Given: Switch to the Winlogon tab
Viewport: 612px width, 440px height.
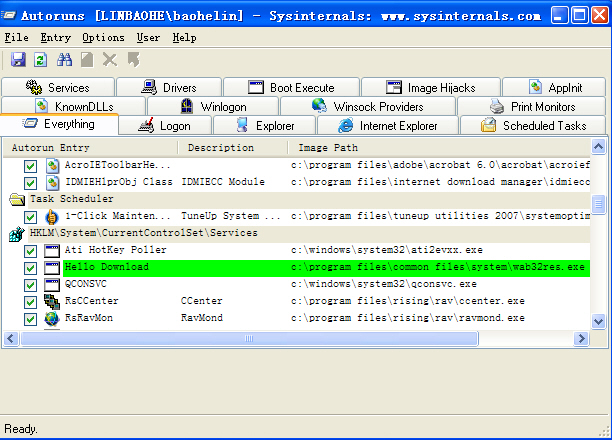Looking at the screenshot, I should (213, 106).
